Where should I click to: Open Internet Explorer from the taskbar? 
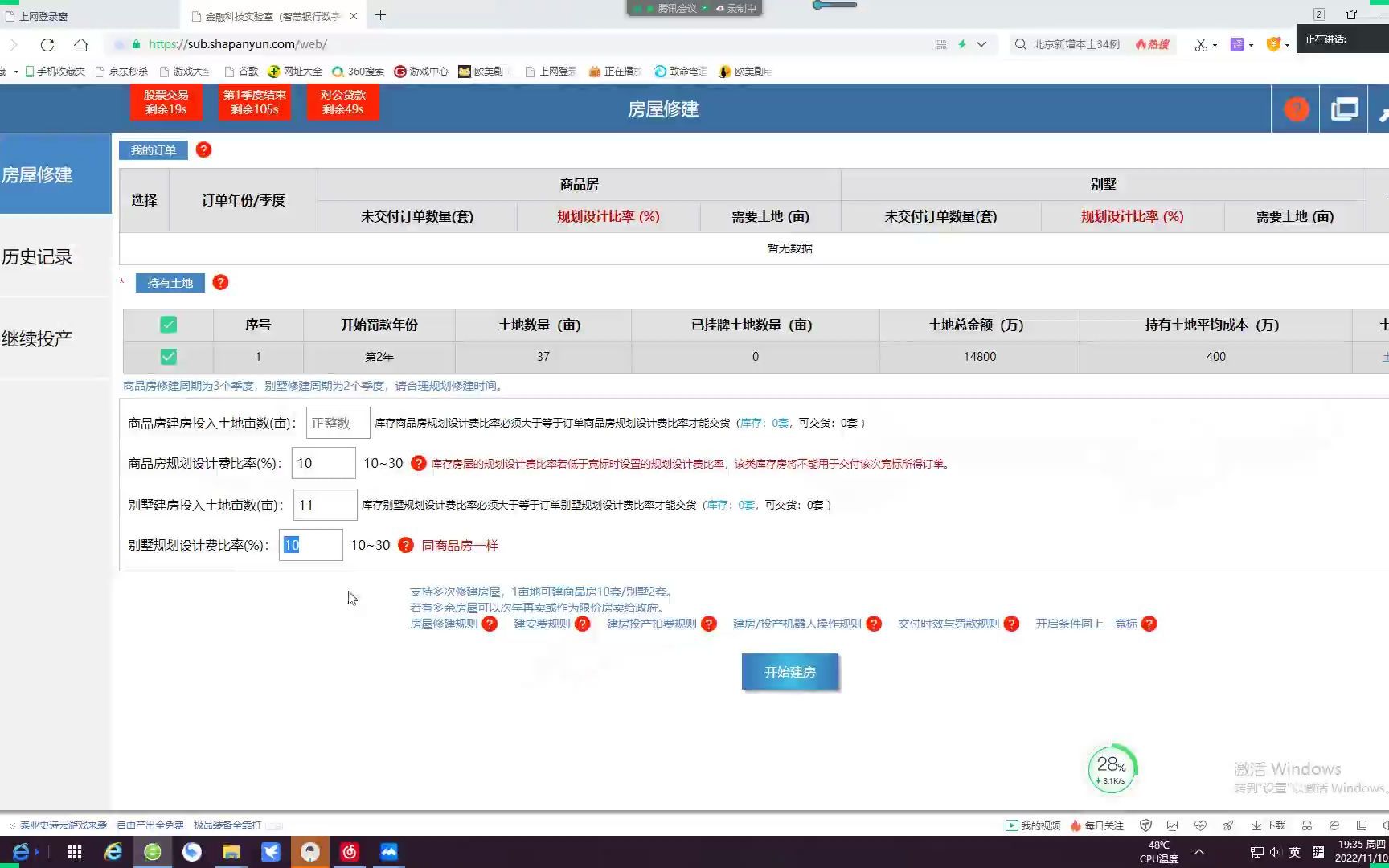pos(113,852)
